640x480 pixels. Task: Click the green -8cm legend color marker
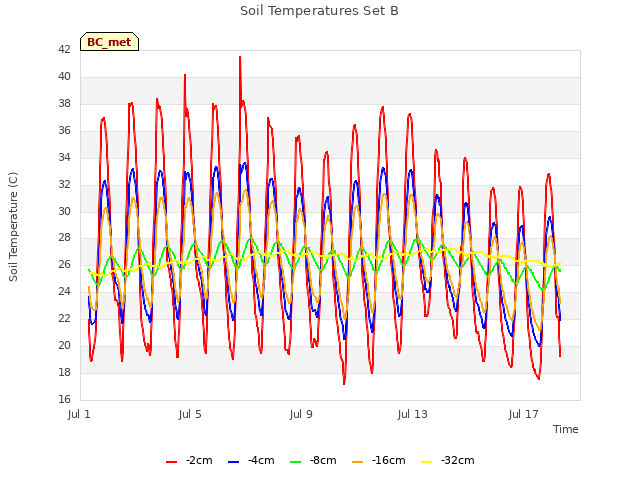tap(296, 462)
